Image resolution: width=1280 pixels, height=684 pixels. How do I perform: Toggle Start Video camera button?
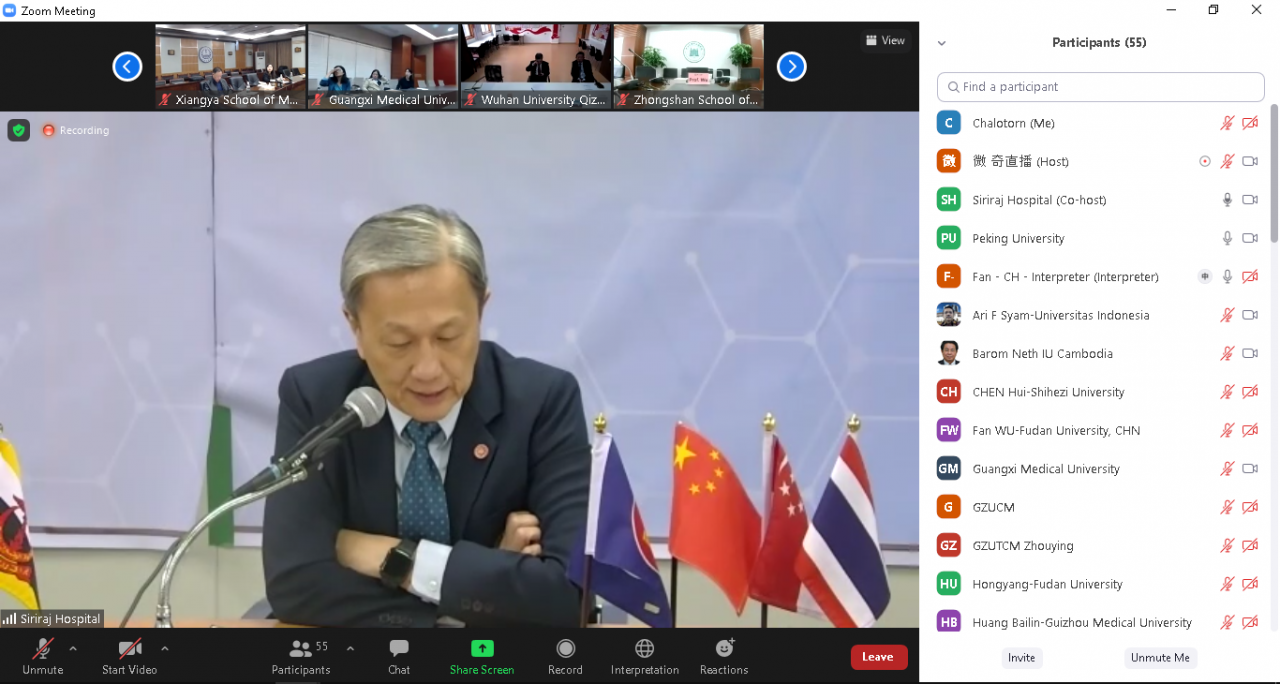(129, 649)
